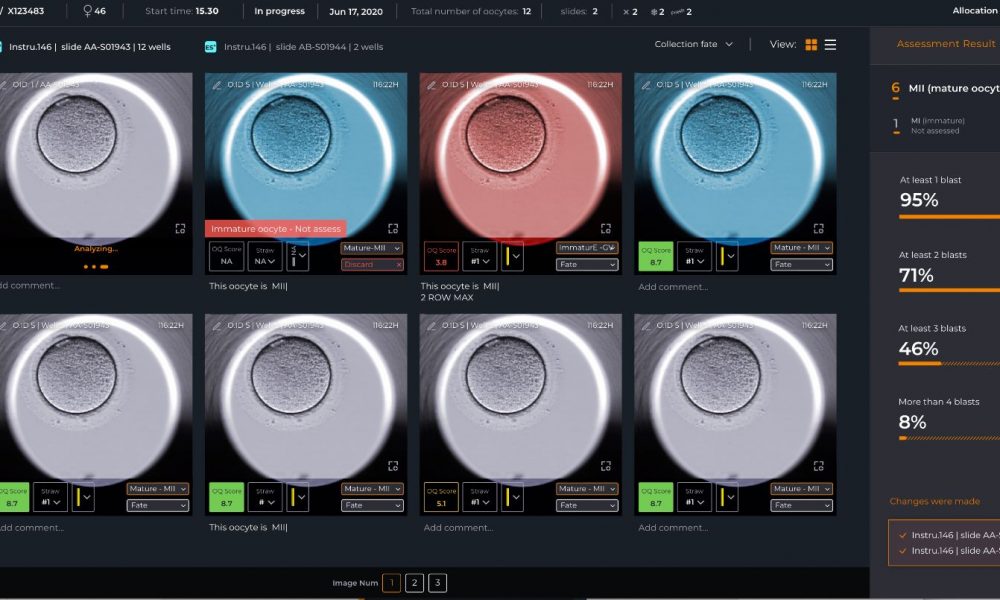This screenshot has width=1000, height=600.
Task: Click ES icon beside slide AB-S01944
Action: click(210, 47)
